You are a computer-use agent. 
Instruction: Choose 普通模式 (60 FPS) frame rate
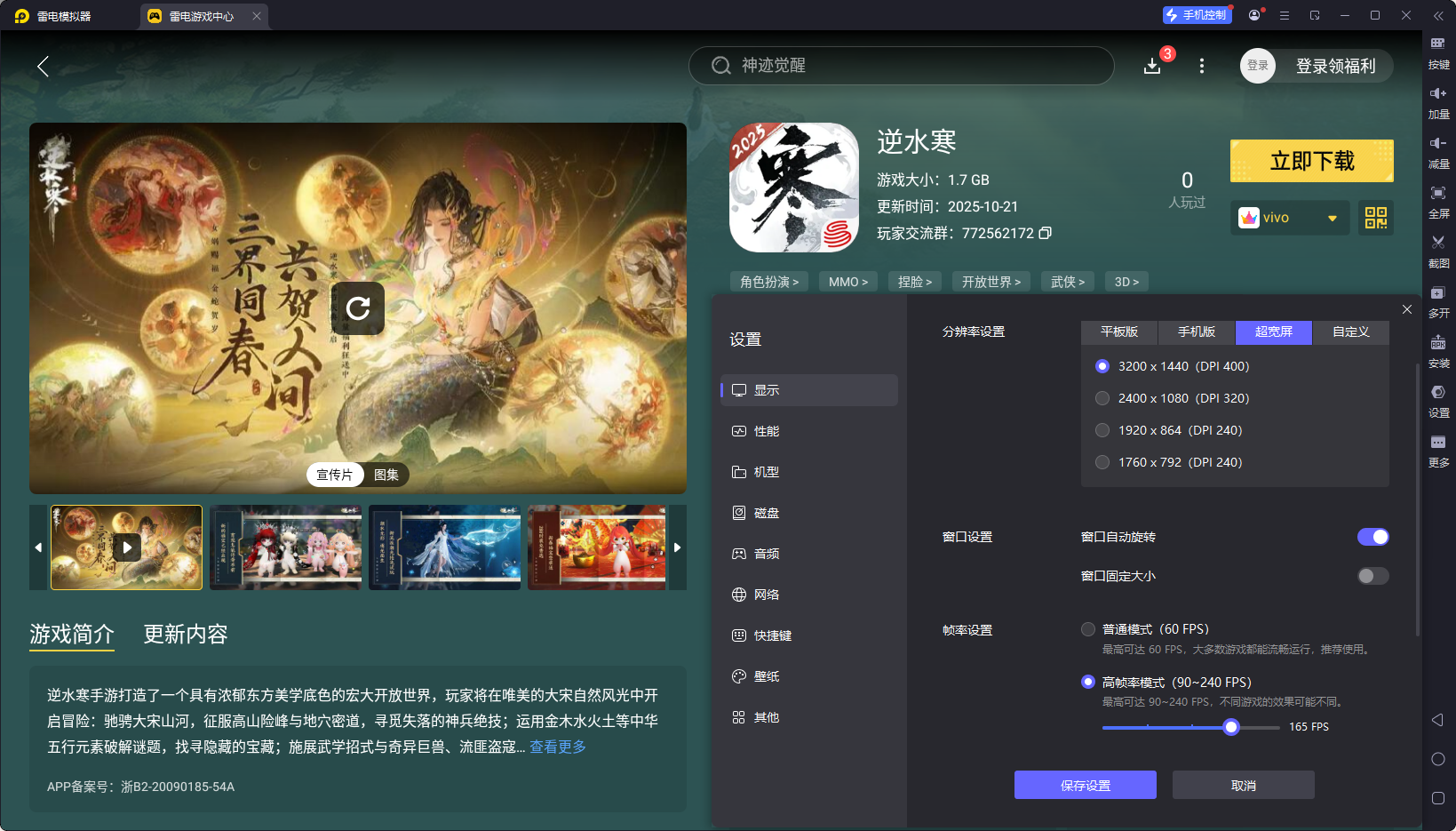[x=1088, y=629]
